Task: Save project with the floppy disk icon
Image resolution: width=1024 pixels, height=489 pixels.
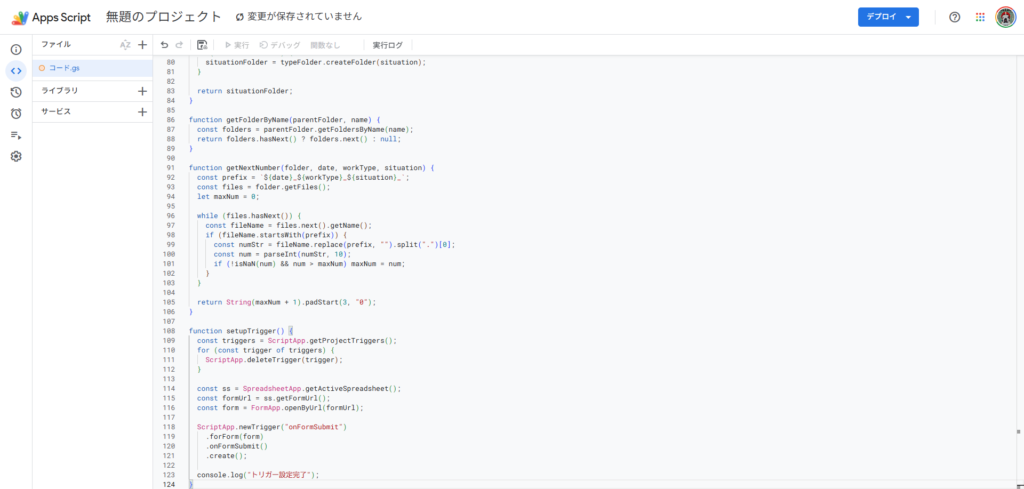Action: (x=202, y=45)
